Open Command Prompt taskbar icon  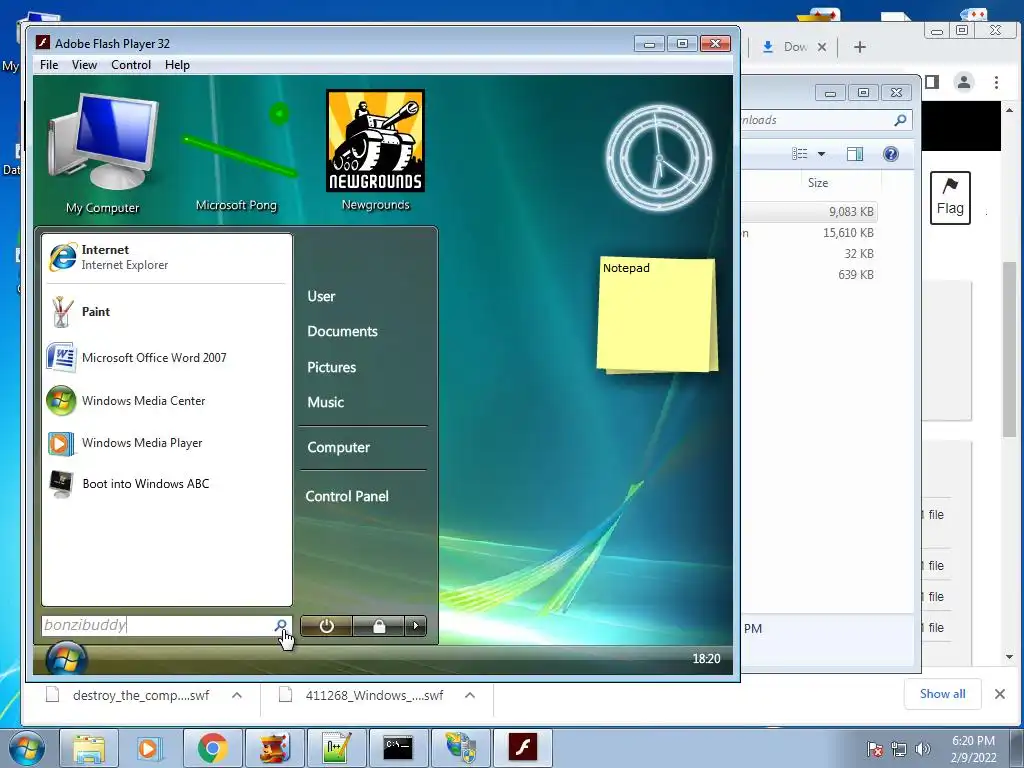tap(398, 748)
